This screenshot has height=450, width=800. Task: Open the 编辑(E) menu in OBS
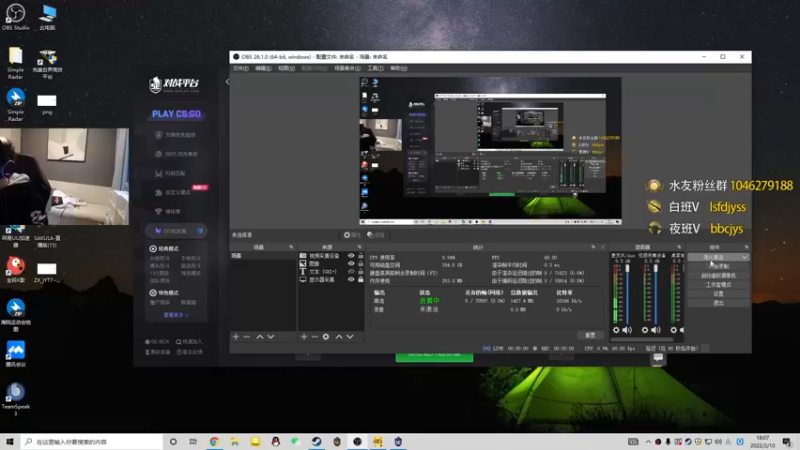[263, 68]
